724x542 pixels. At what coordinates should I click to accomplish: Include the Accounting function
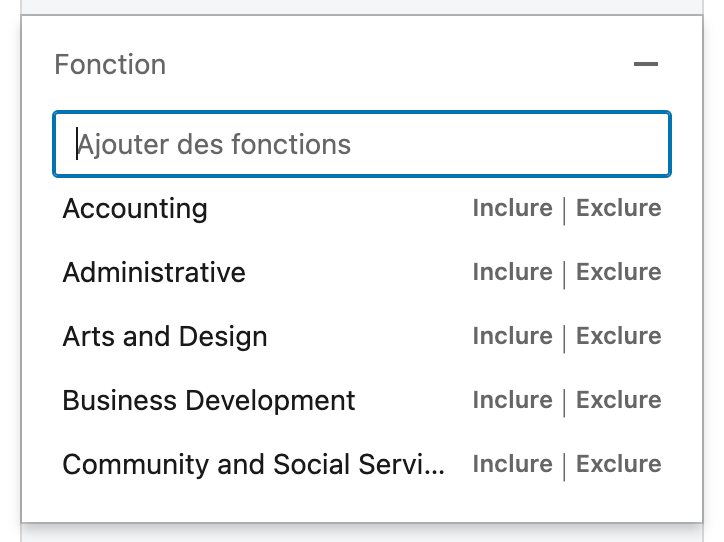(513, 208)
